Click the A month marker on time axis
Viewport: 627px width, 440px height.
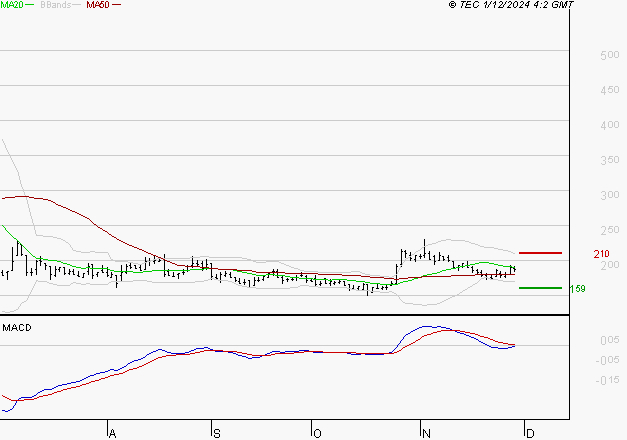pyautogui.click(x=112, y=433)
